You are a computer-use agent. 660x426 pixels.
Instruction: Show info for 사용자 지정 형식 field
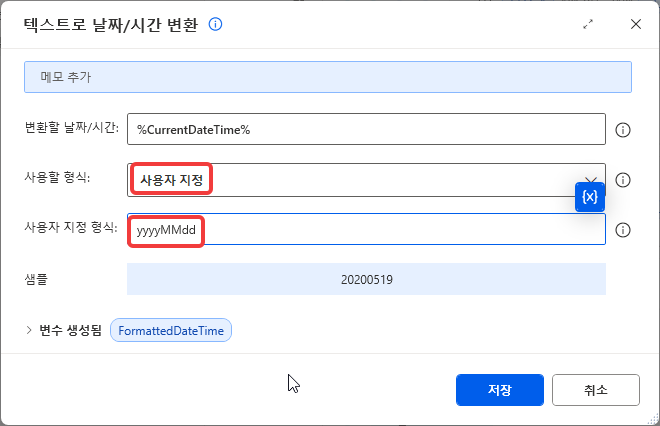coord(623,230)
